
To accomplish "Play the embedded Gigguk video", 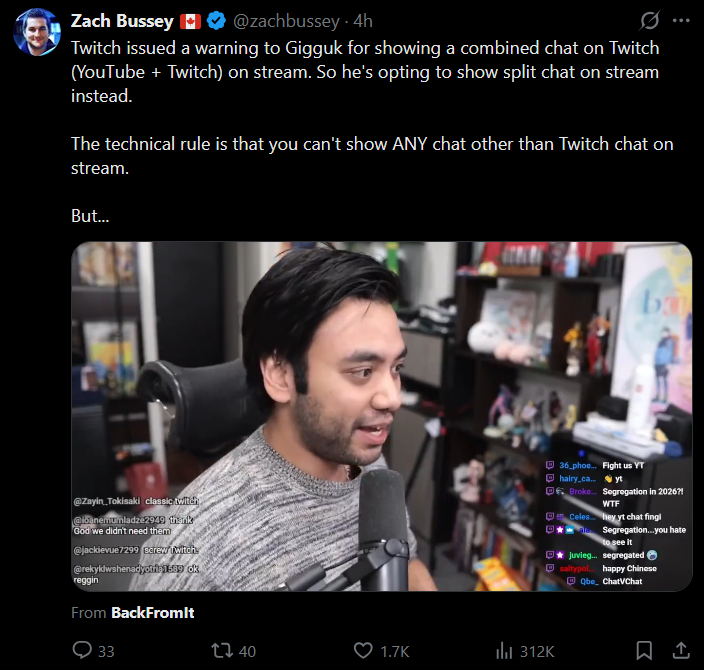I will tap(382, 416).
